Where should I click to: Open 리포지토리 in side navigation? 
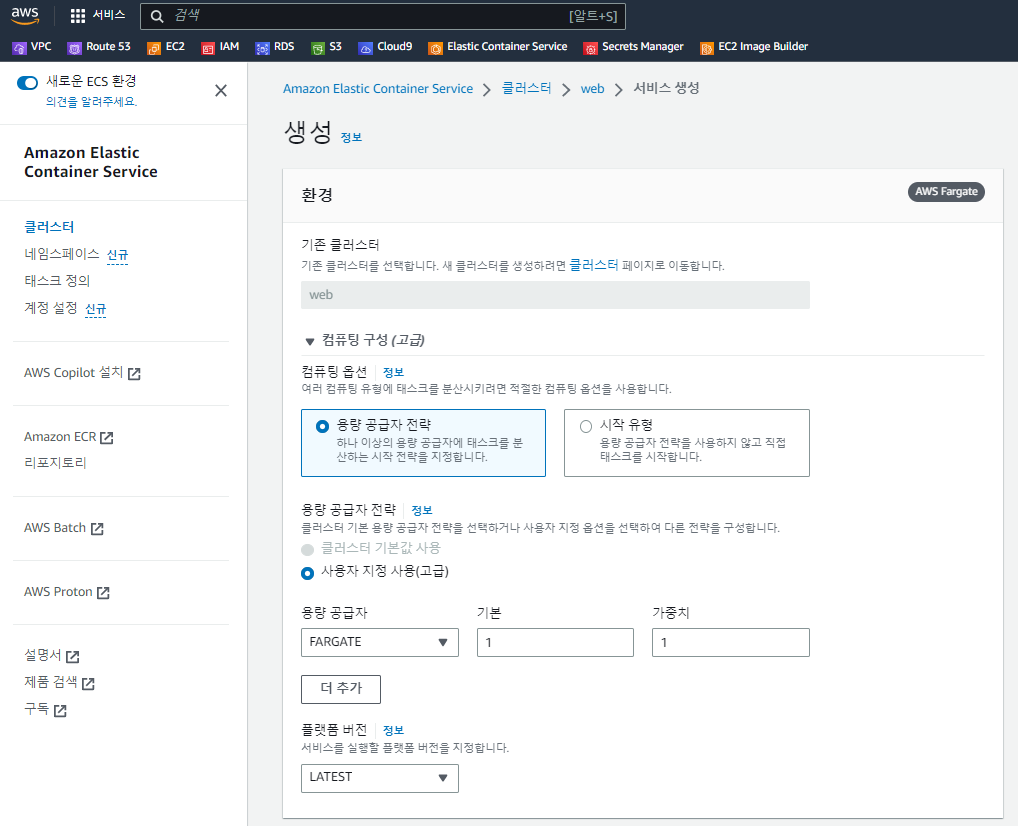pos(55,462)
